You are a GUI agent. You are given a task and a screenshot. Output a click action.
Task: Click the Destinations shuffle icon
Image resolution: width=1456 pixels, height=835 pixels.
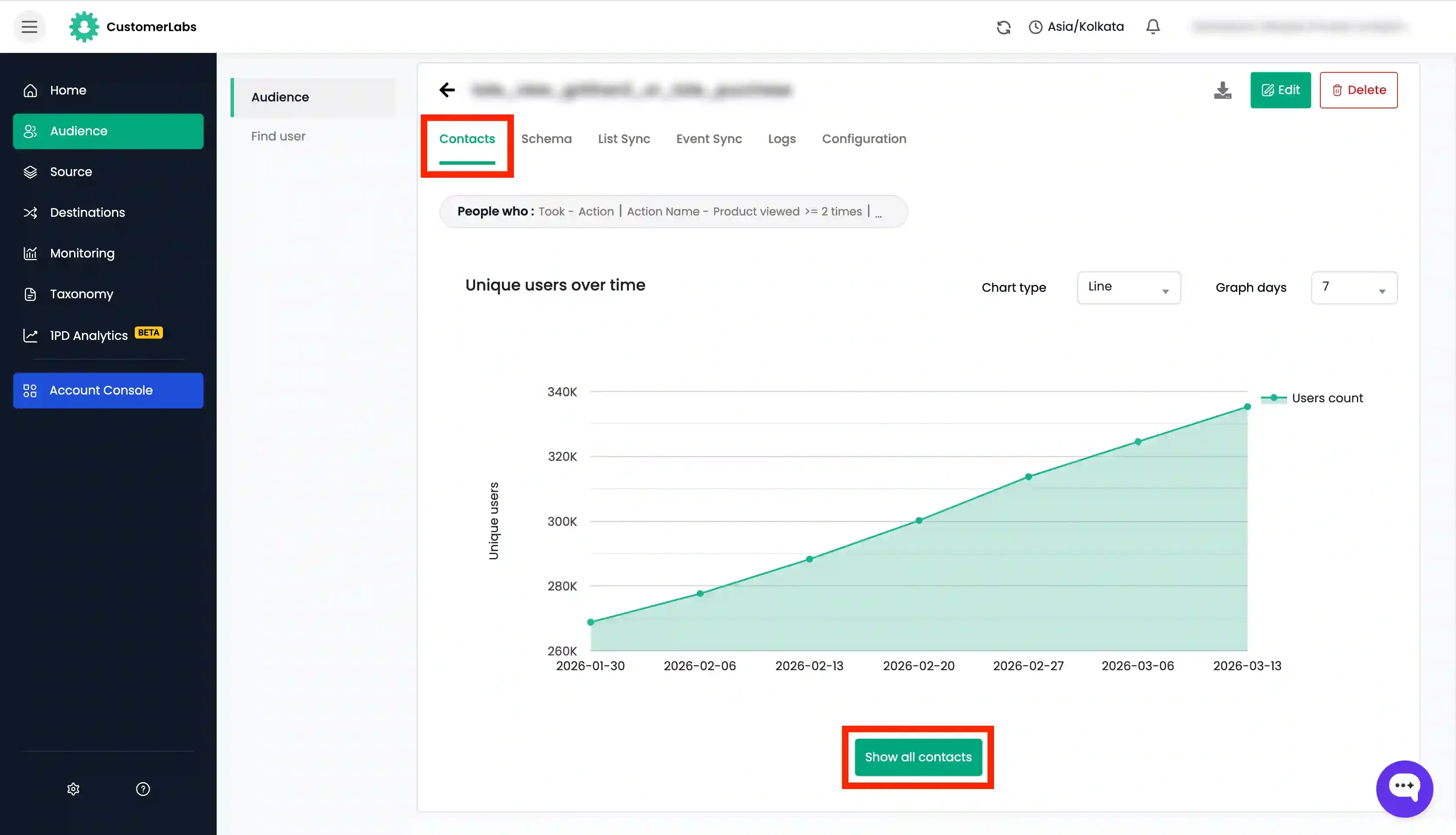coord(30,213)
